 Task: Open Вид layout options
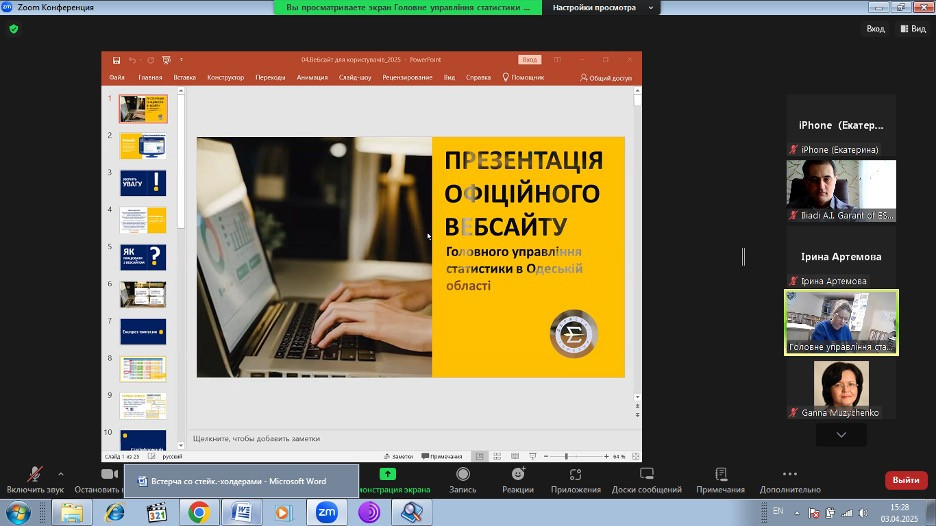(x=913, y=29)
